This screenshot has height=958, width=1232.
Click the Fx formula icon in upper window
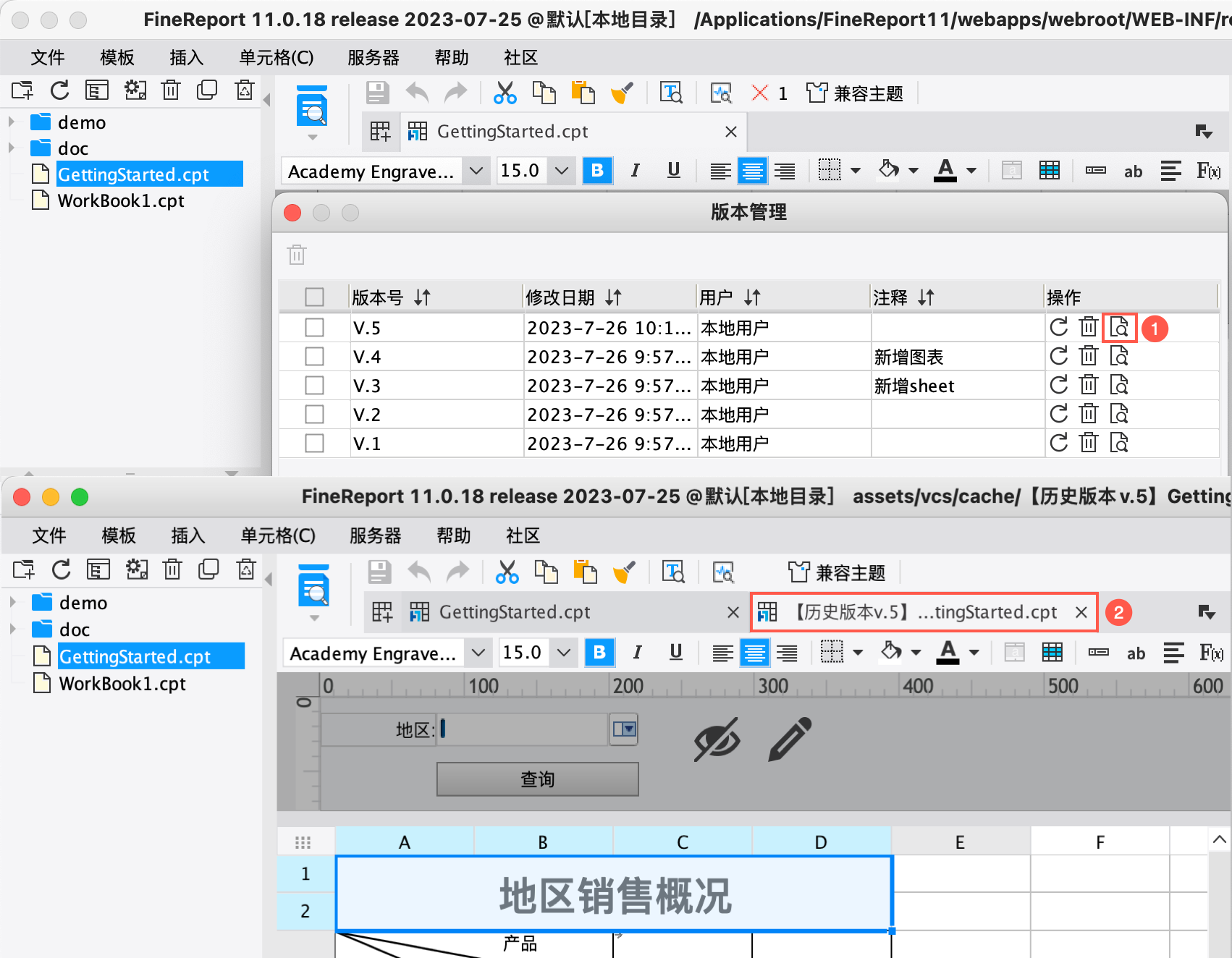[x=1208, y=171]
